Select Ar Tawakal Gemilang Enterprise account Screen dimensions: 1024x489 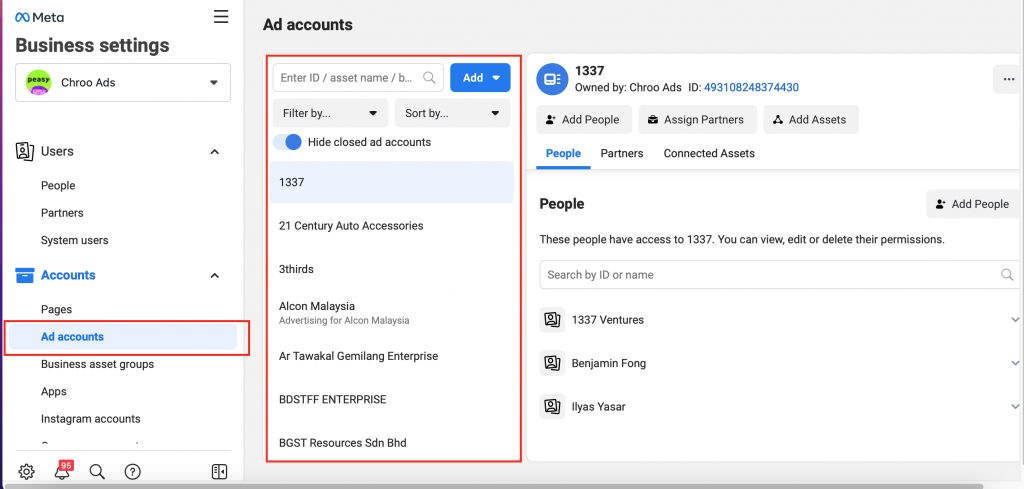pos(392,356)
